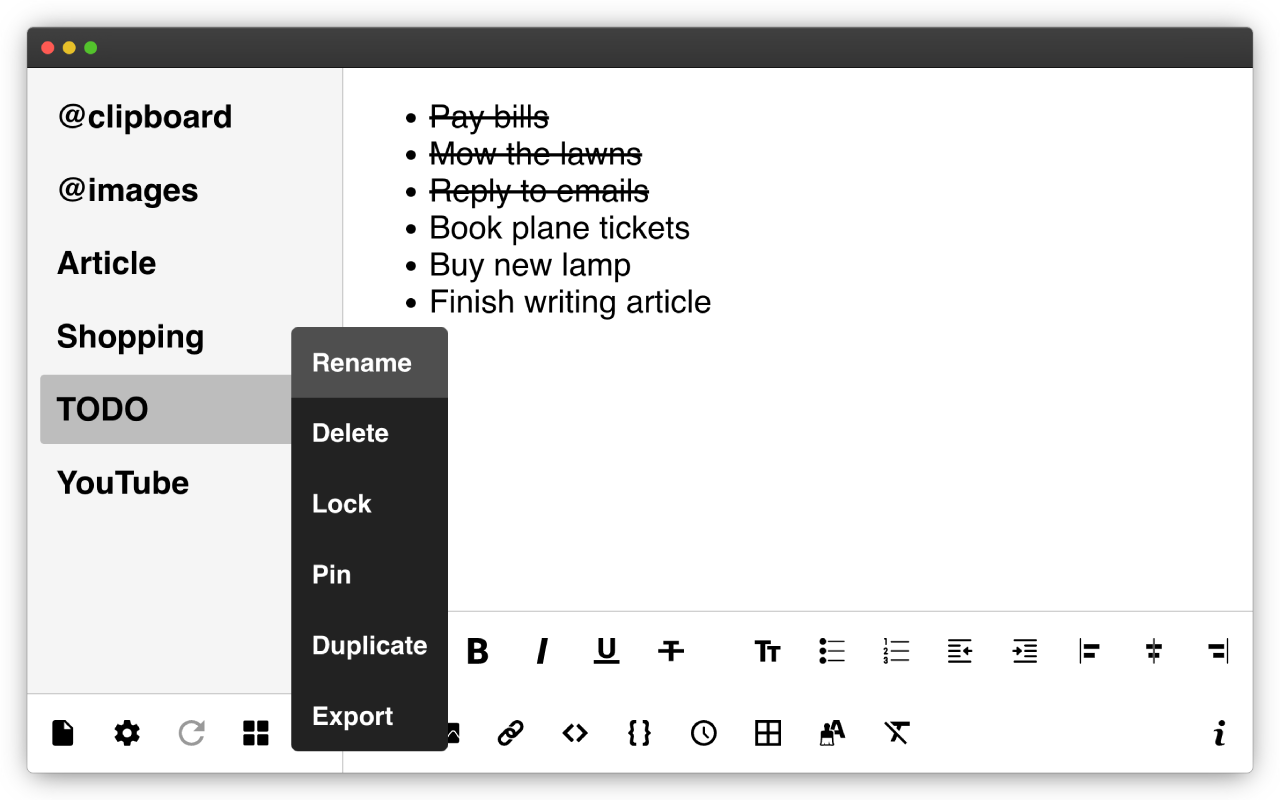Decrease indent with the outdent icon

coord(960,652)
